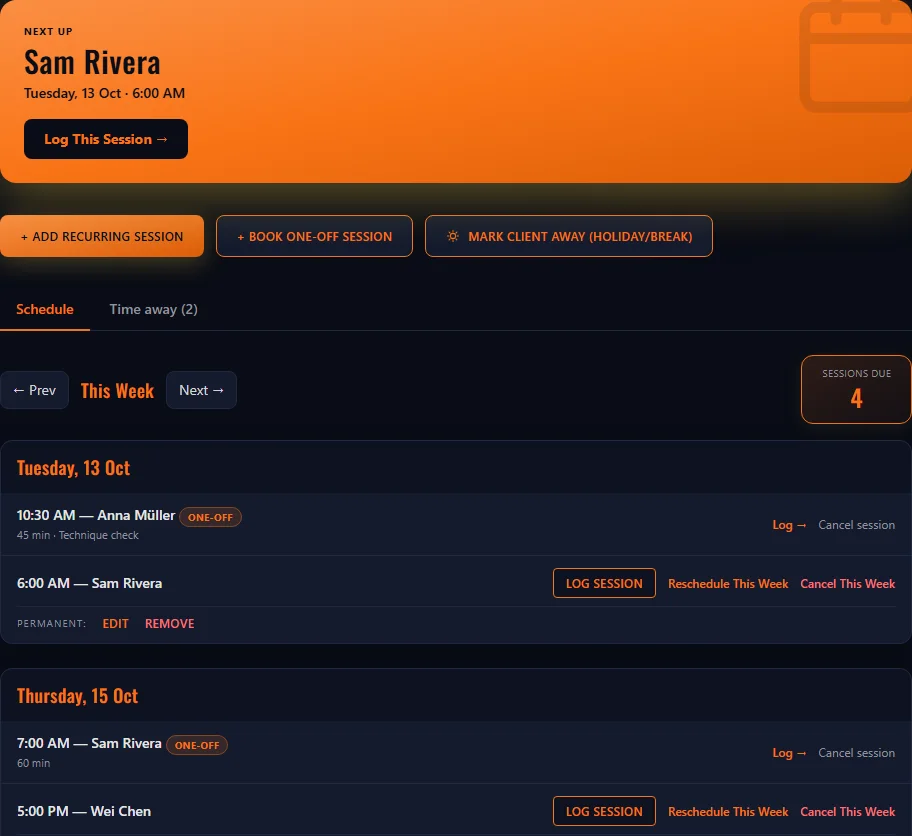Click ONE-OFF badge next to Anna Müller
Viewport: 912px width, 836px height.
(x=210, y=517)
